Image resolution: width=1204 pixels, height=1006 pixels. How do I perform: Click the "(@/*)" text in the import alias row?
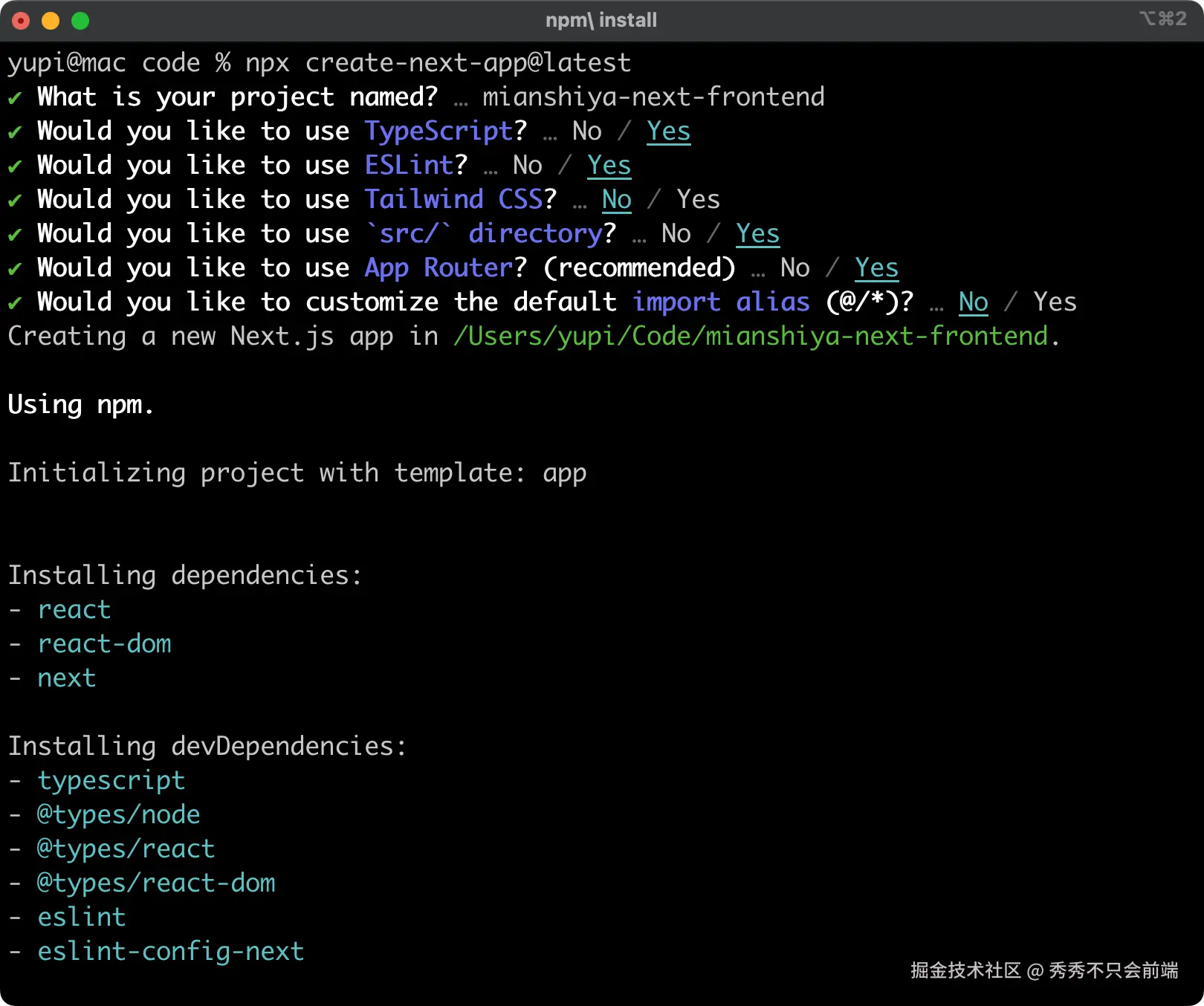862,302
